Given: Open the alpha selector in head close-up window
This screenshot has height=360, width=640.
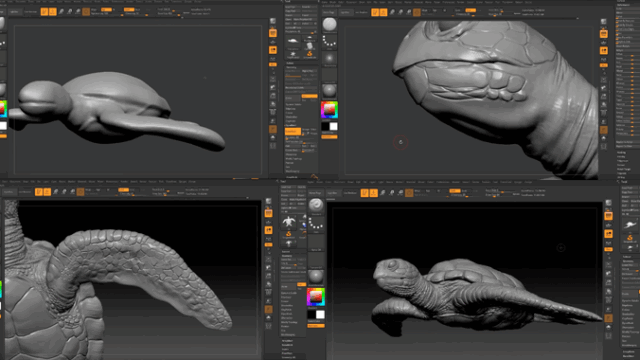Looking at the screenshot, I should pyautogui.click(x=329, y=59).
